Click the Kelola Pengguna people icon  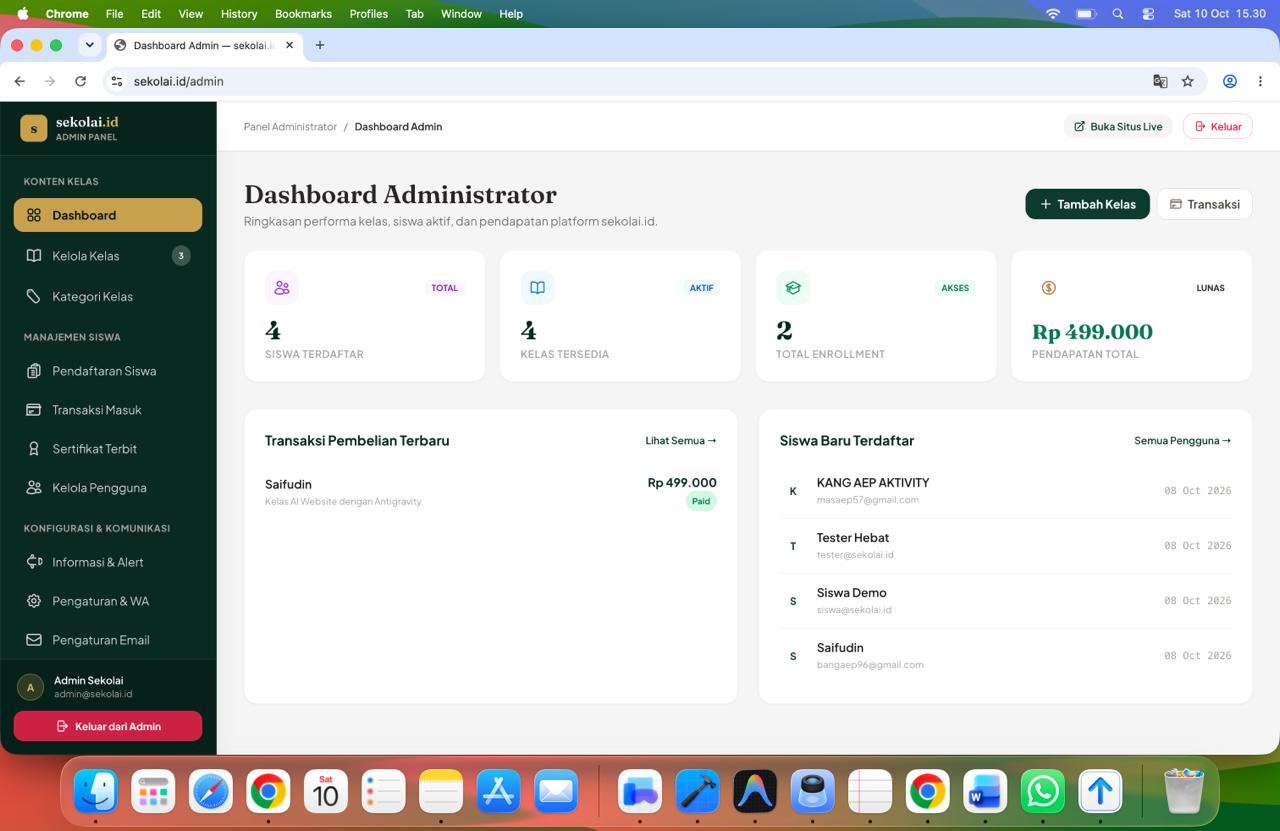pyautogui.click(x=33, y=488)
